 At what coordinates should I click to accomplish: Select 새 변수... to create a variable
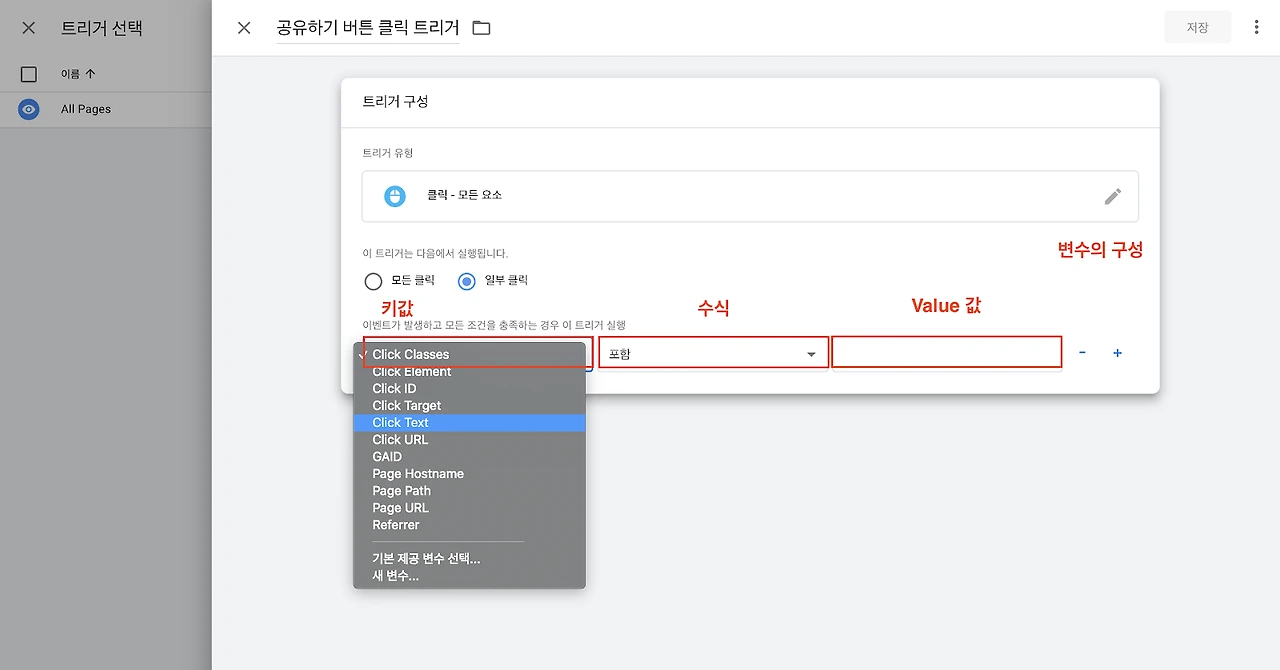coord(469,576)
